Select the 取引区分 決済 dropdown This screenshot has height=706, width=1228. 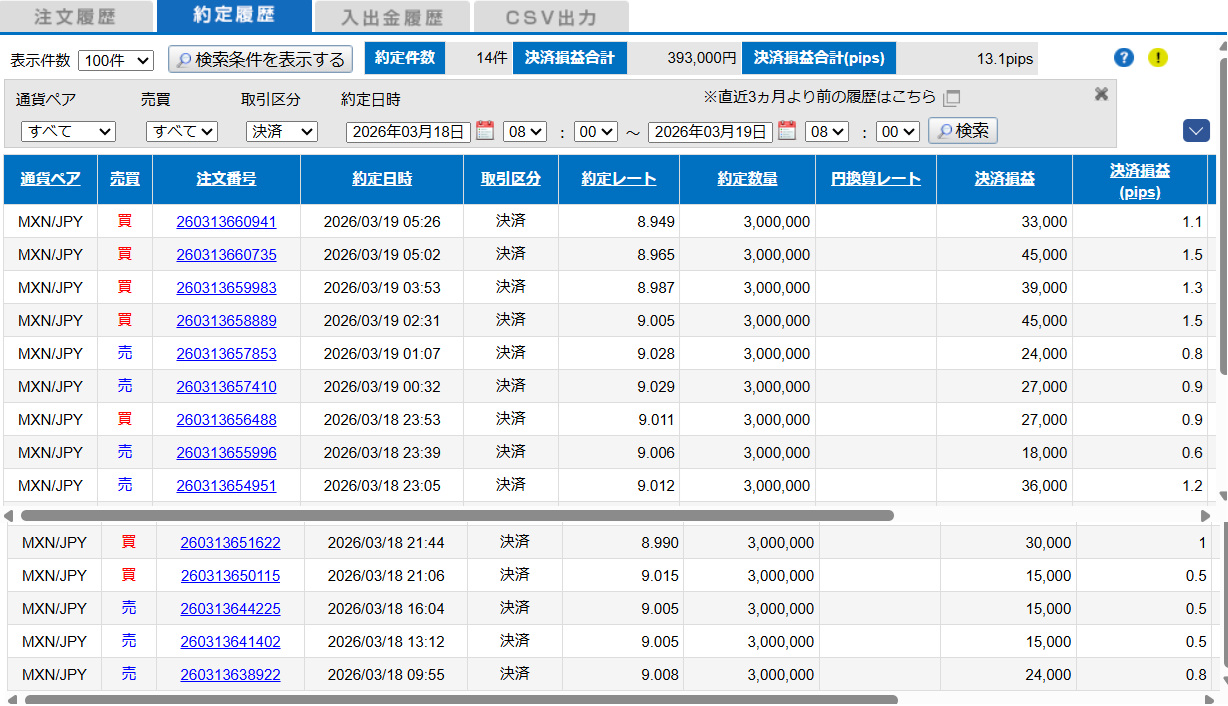pyautogui.click(x=281, y=131)
